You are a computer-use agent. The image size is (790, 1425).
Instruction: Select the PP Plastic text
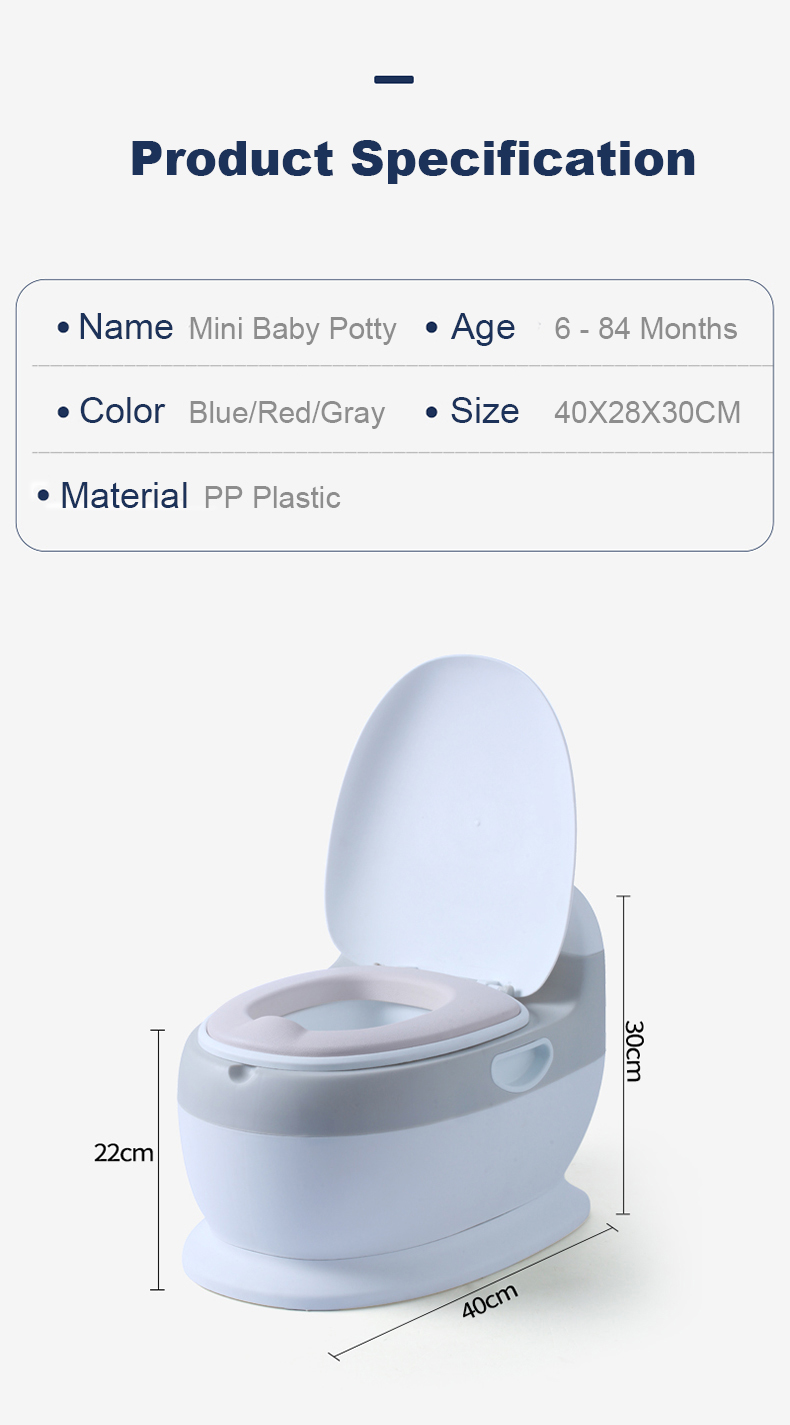(272, 498)
